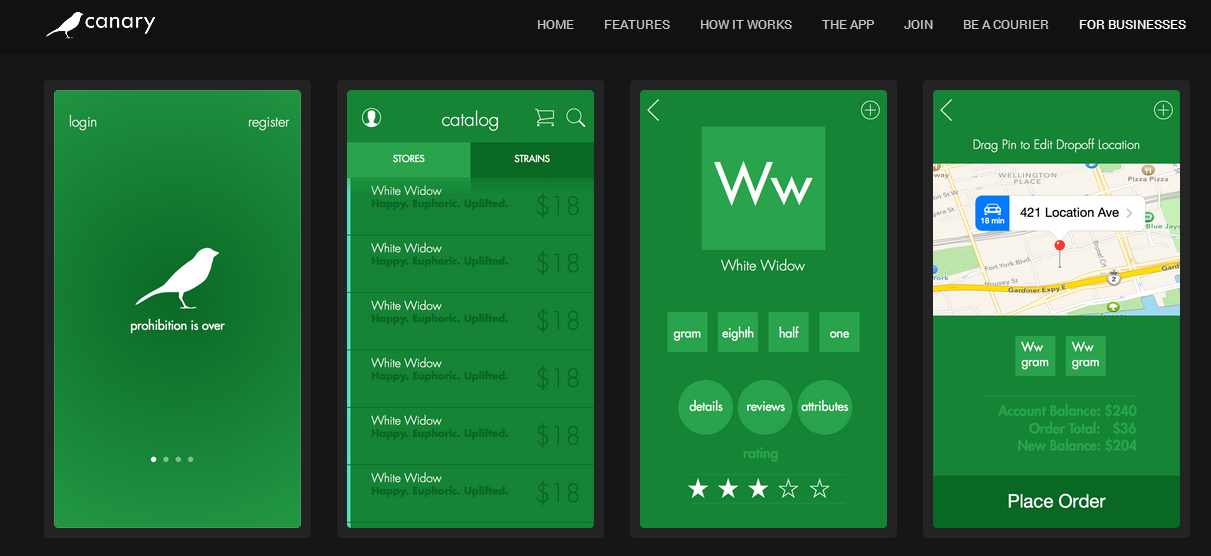
Task: Tap register on the splash screen
Action: 268,122
